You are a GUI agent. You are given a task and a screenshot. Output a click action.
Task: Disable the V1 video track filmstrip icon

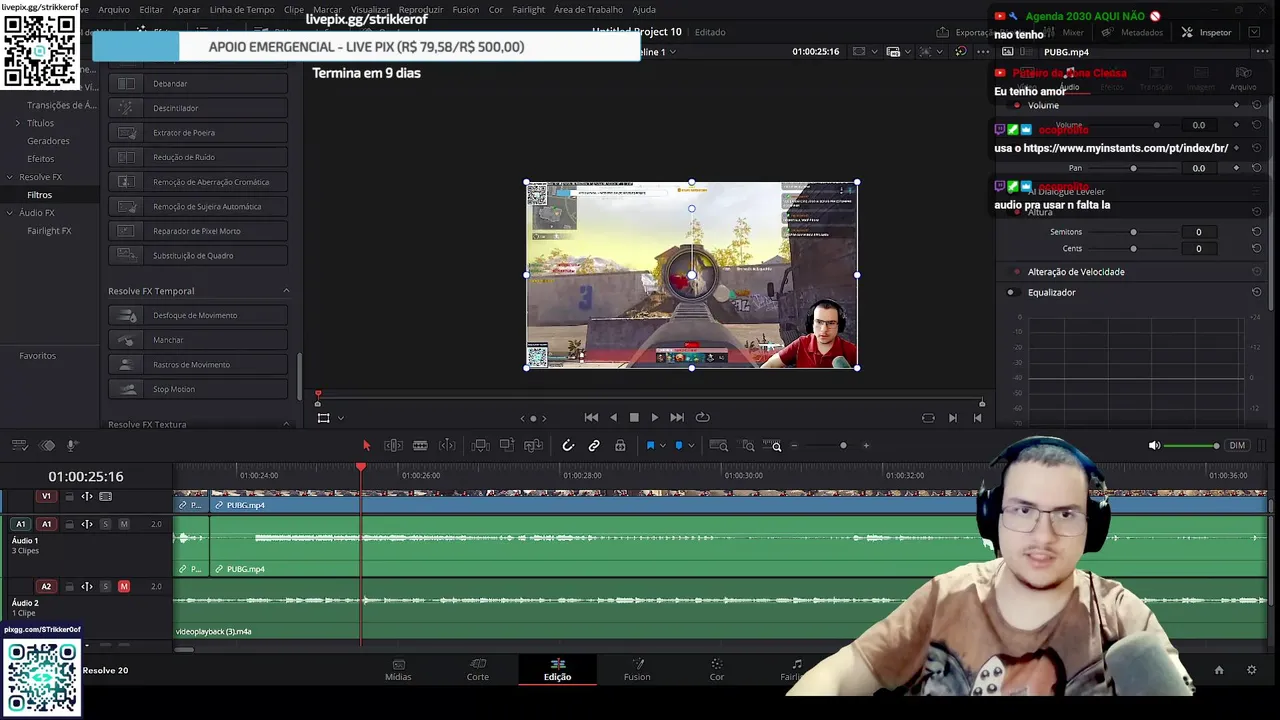(106, 497)
